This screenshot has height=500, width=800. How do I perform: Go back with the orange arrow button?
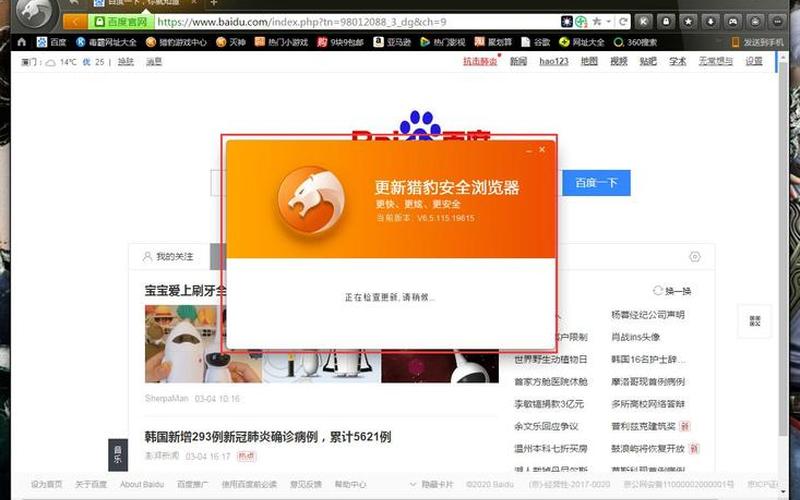tap(75, 21)
